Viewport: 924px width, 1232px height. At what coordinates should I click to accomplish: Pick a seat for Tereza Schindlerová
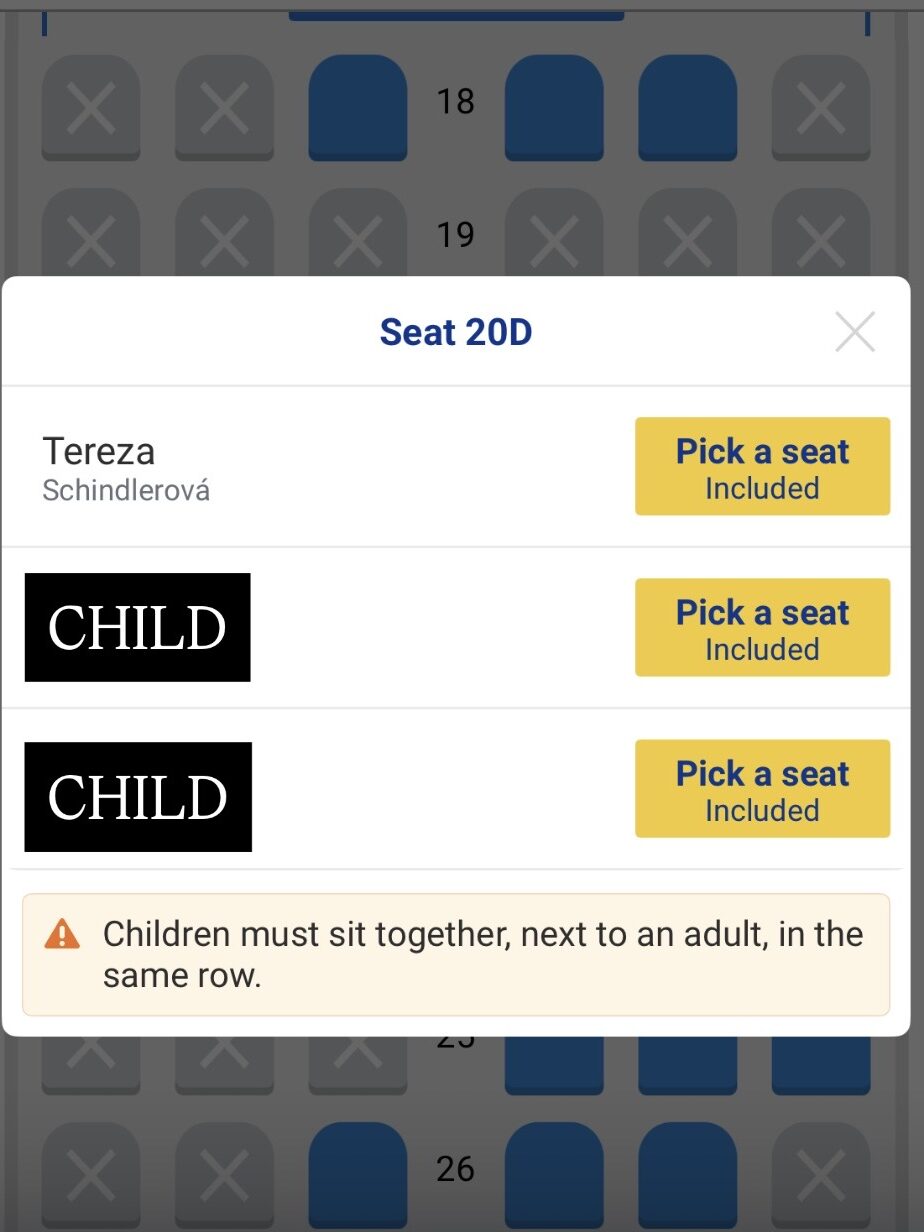(762, 467)
